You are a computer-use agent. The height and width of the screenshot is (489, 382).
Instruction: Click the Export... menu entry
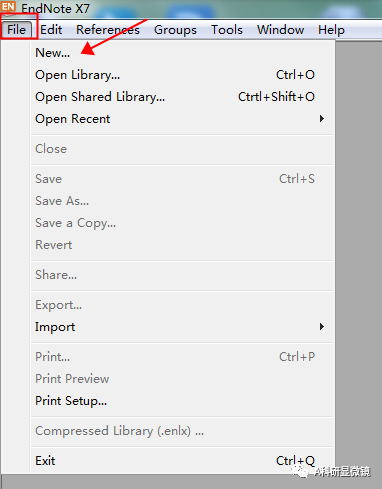coord(182,305)
